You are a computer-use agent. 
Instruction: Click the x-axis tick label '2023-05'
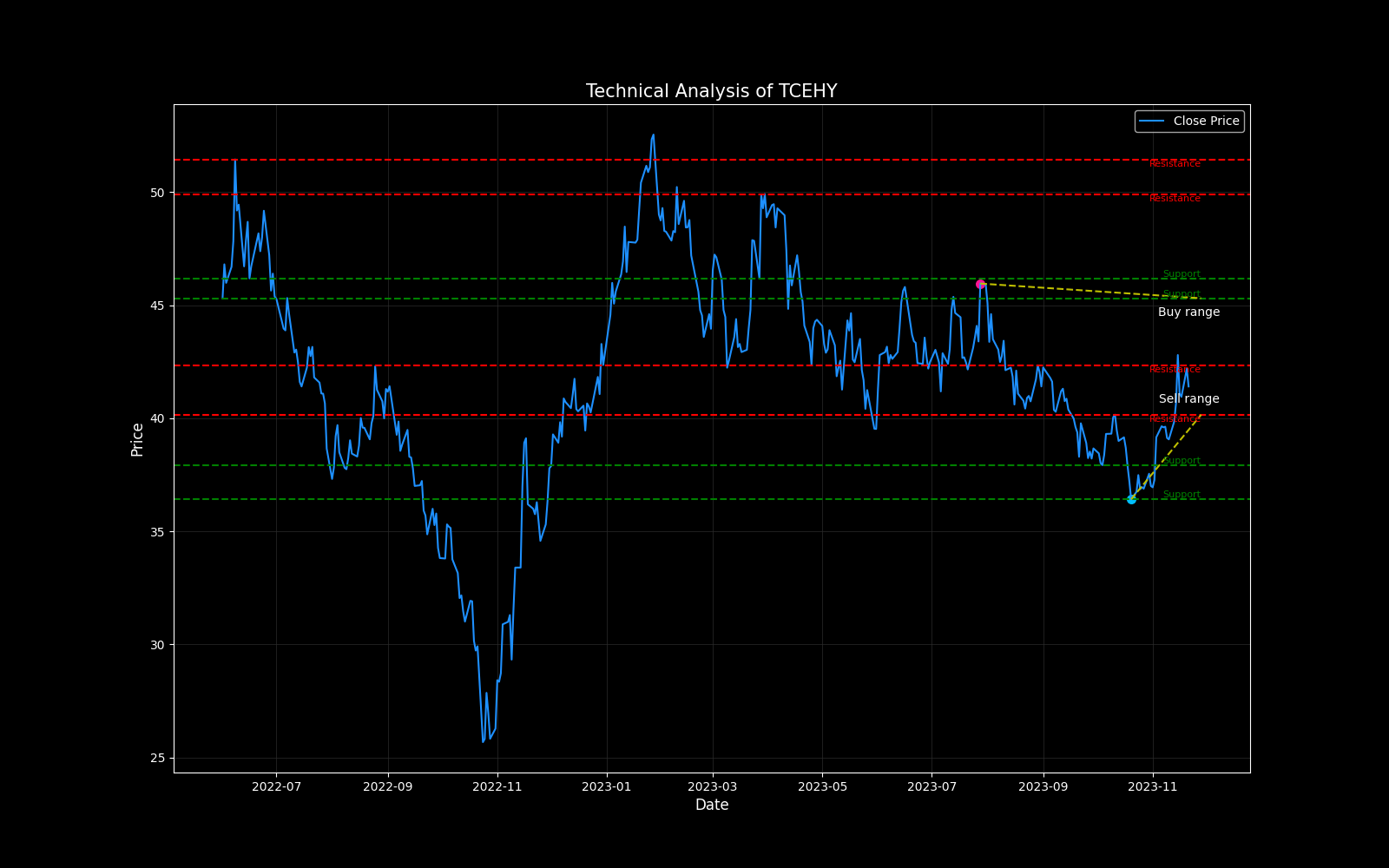[x=822, y=787]
